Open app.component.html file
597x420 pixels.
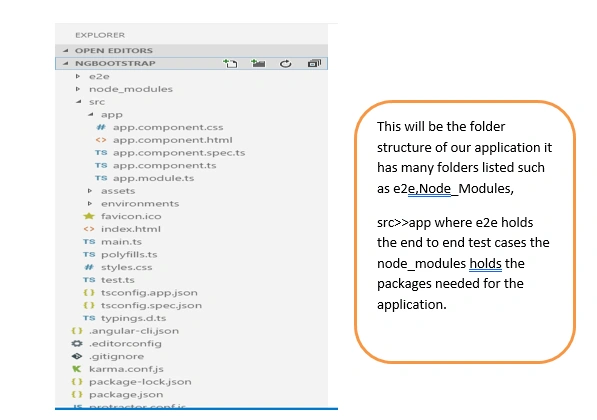pyautogui.click(x=172, y=140)
